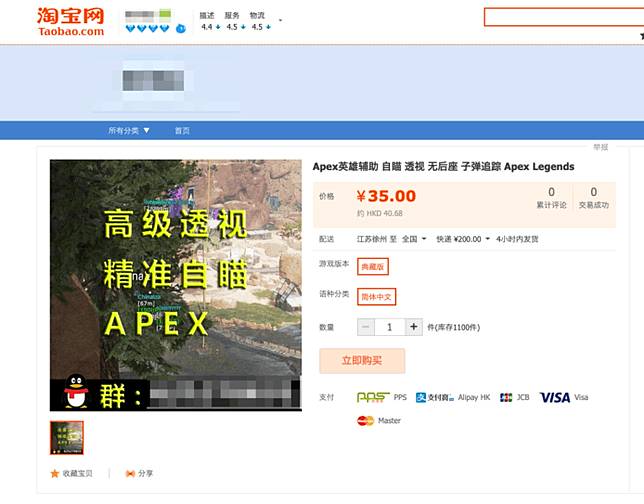Click the VISA payment logo
Screen dimensions: 644x504
[x=555, y=397]
